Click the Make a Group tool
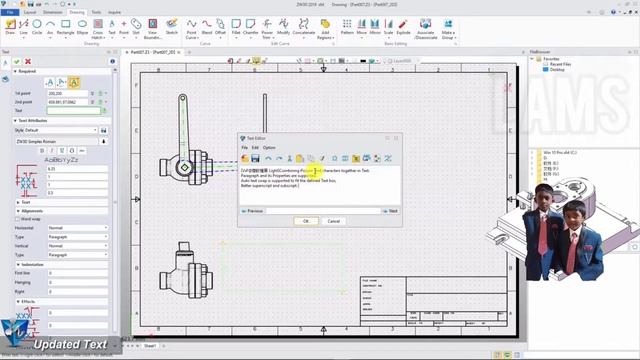 [x=448, y=29]
